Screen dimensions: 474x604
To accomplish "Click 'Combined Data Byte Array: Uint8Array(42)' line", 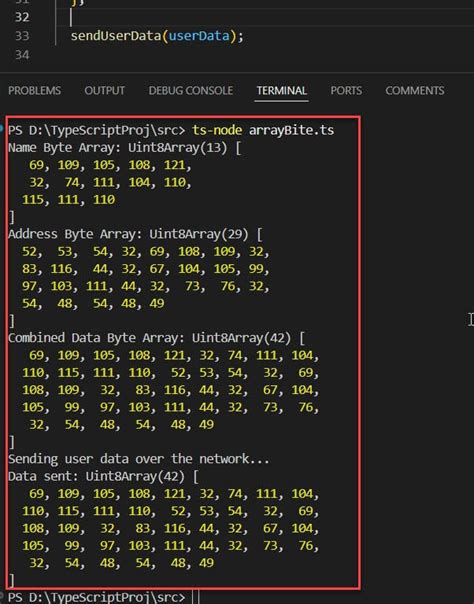I will pyautogui.click(x=156, y=338).
